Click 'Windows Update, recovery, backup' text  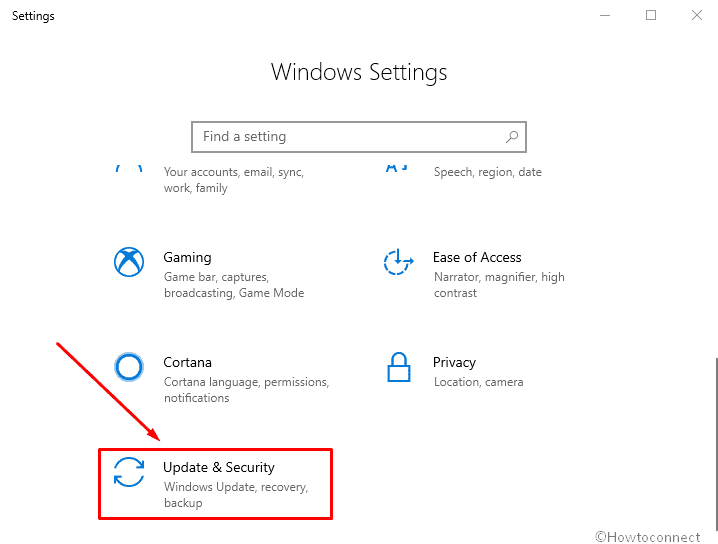(x=236, y=495)
